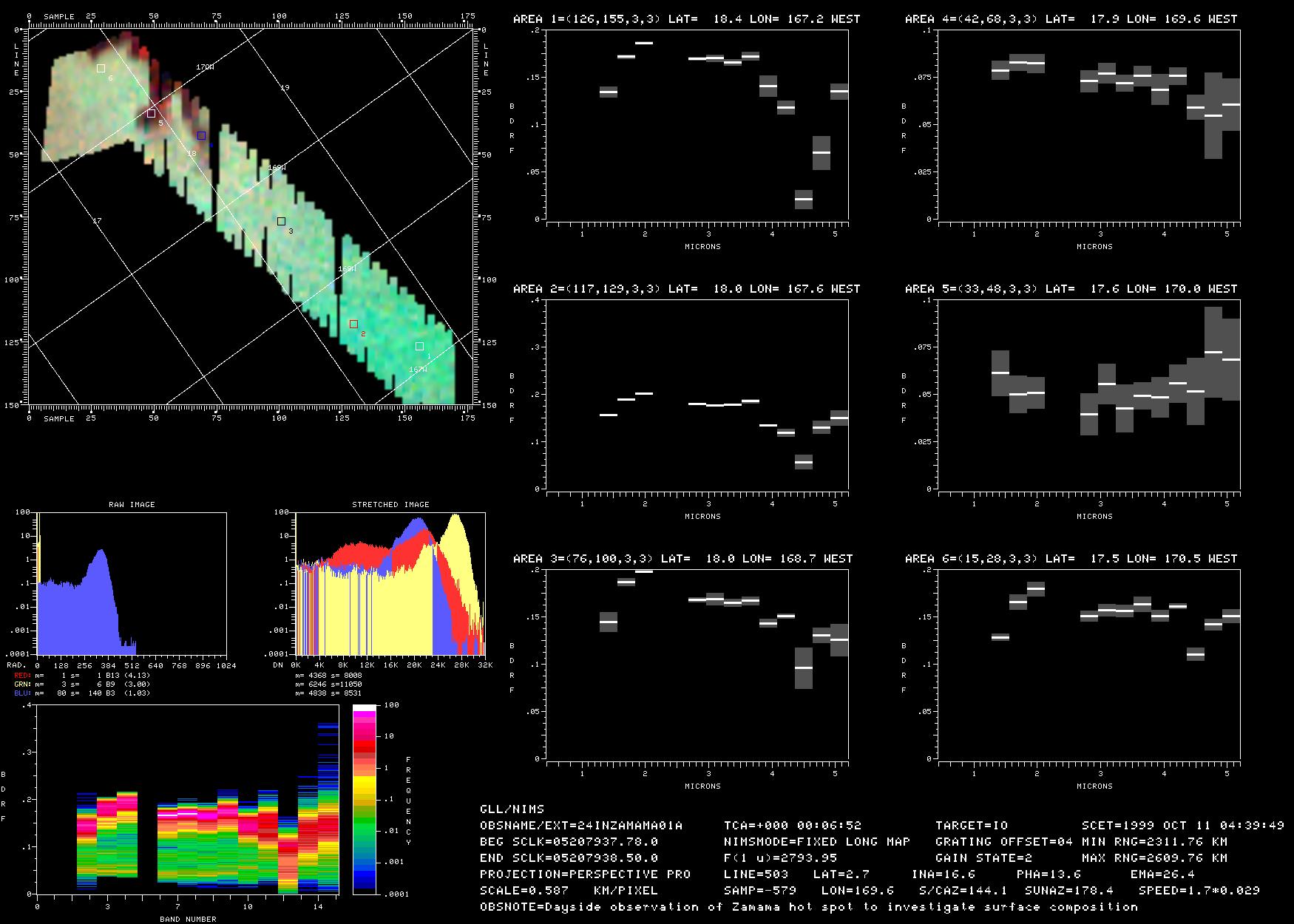Click the "AREA 1=(126,155,3,3)" header text

click(x=586, y=19)
